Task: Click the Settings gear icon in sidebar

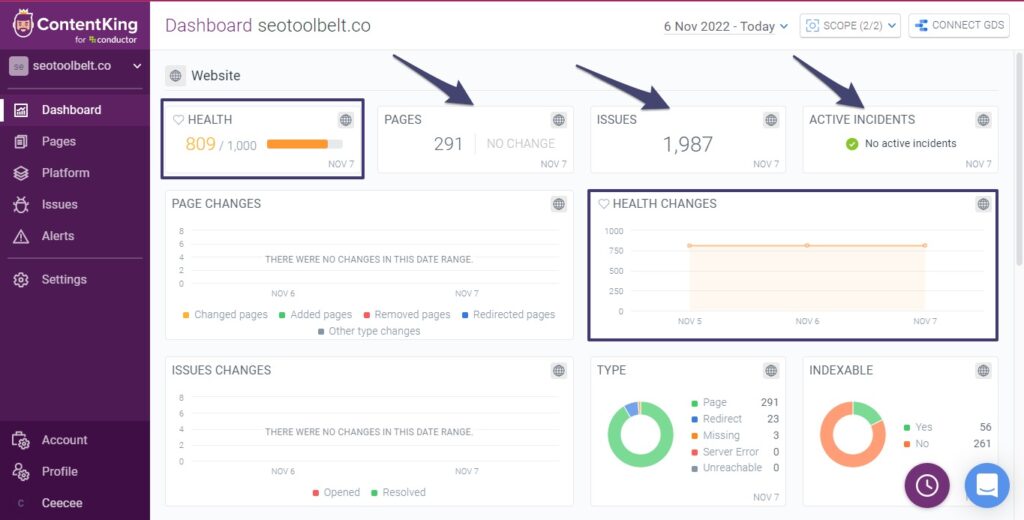Action: 21,280
